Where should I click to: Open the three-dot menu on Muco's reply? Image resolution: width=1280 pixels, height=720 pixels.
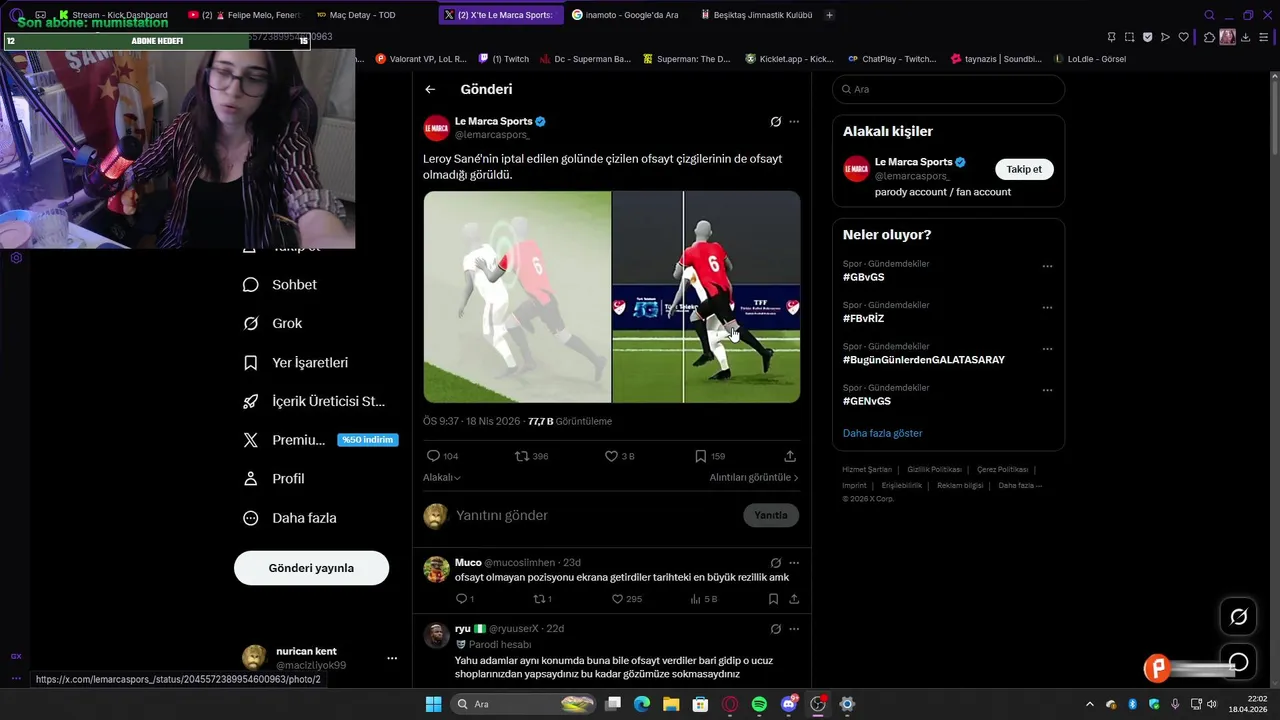794,563
